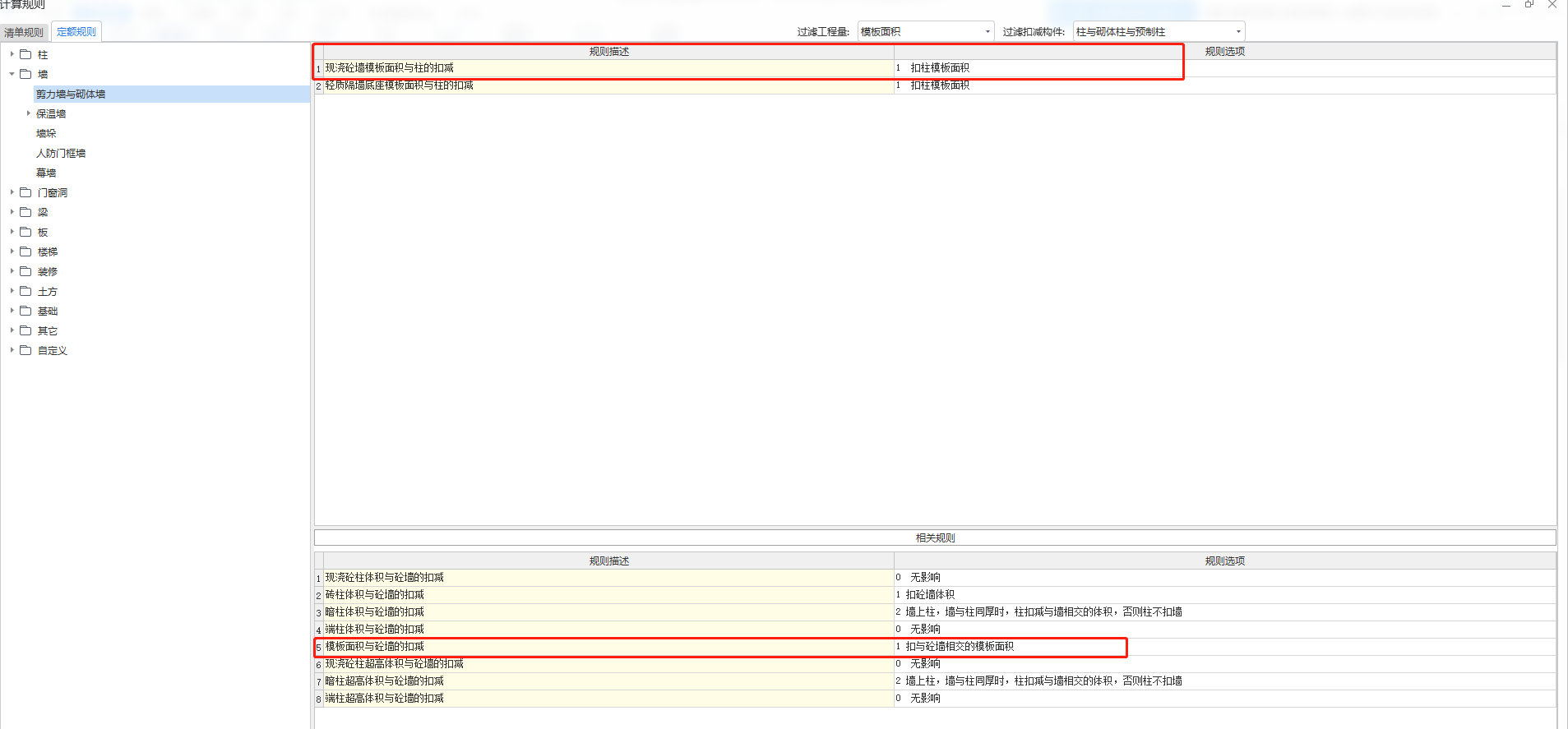Select the 基础 tree label
Image resolution: width=1568 pixels, height=729 pixels.
coord(48,311)
